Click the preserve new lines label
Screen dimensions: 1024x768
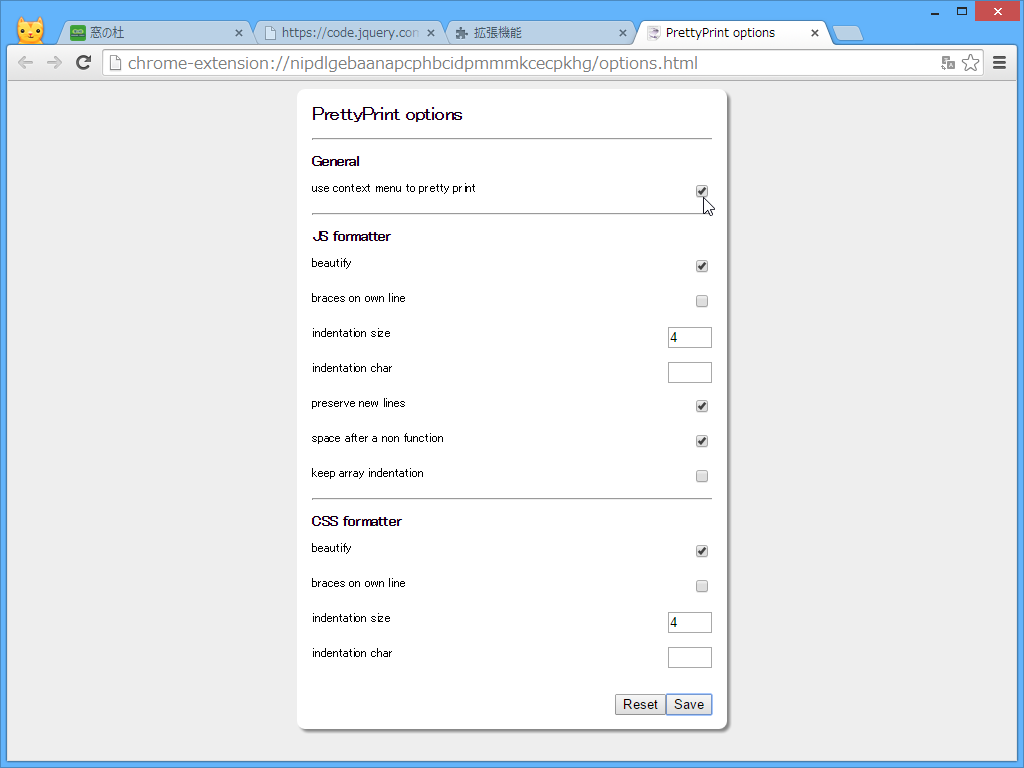pyautogui.click(x=359, y=404)
